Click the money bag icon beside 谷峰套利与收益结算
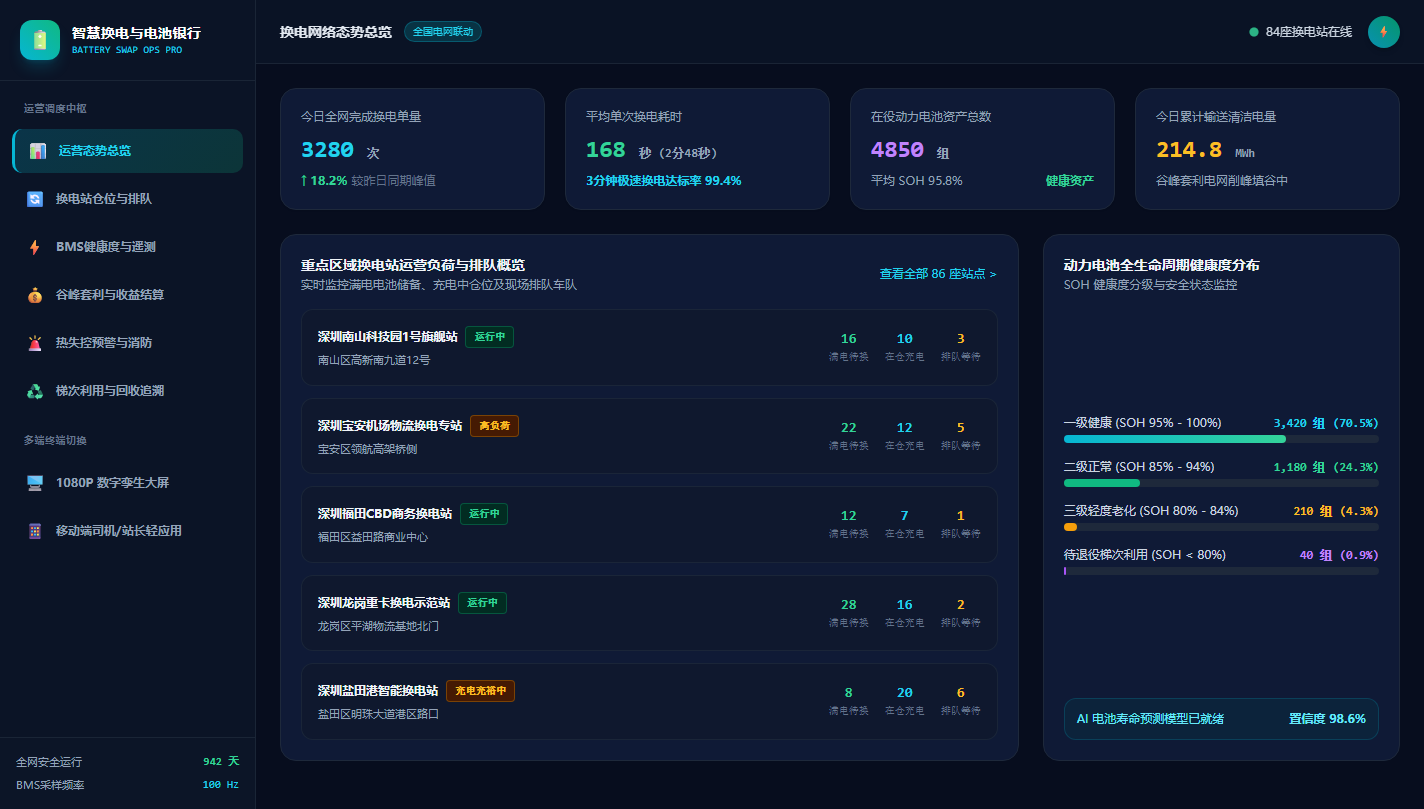The image size is (1424, 809). click(35, 295)
